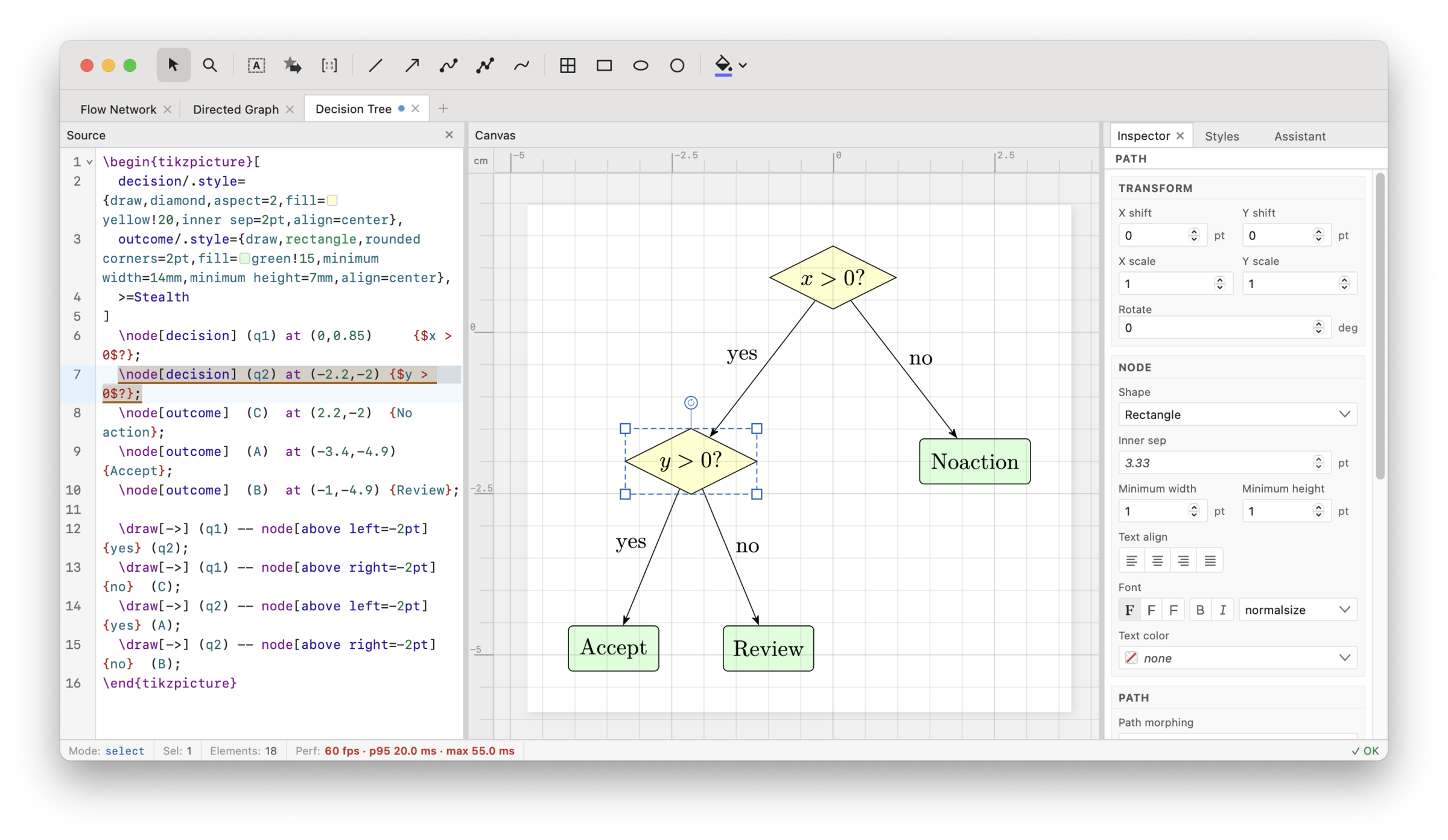Close the Inspector tab
The image size is (1448, 840).
point(1181,136)
